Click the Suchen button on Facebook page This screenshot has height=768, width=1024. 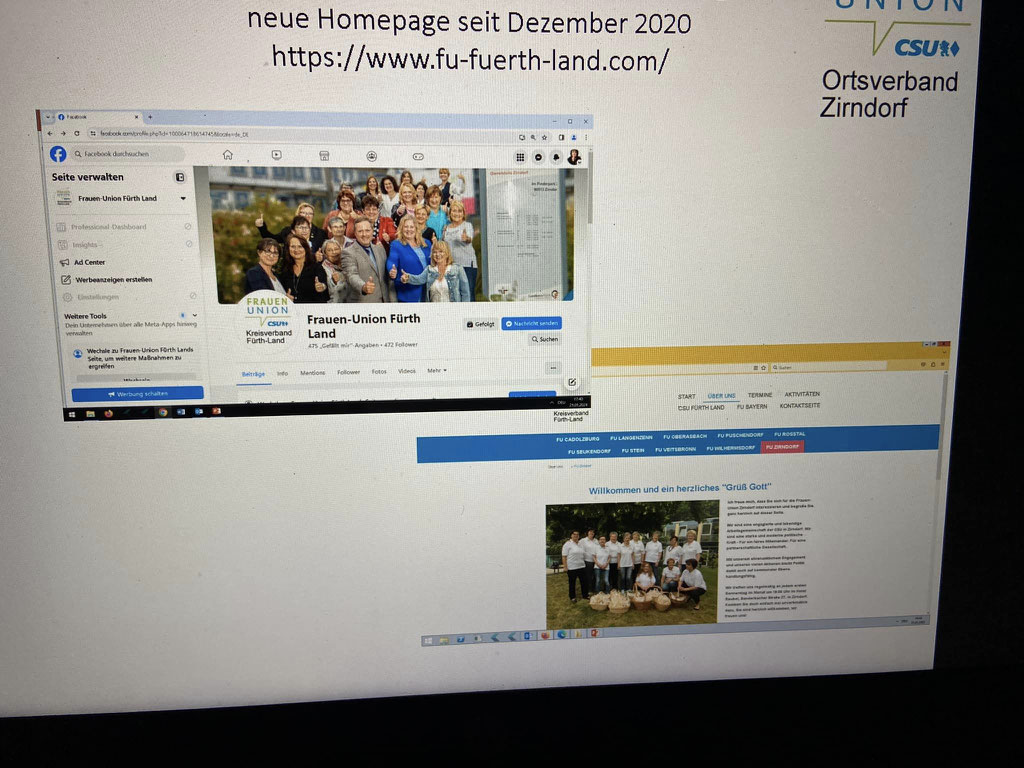tap(545, 340)
